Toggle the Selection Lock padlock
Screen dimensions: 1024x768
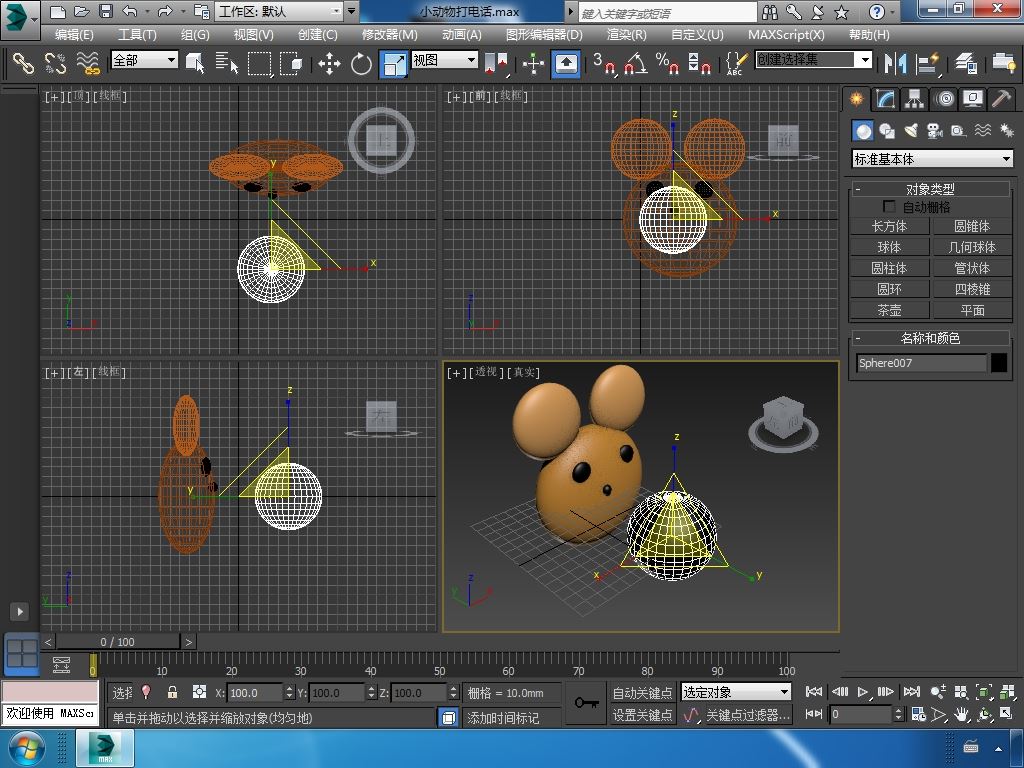tap(172, 692)
